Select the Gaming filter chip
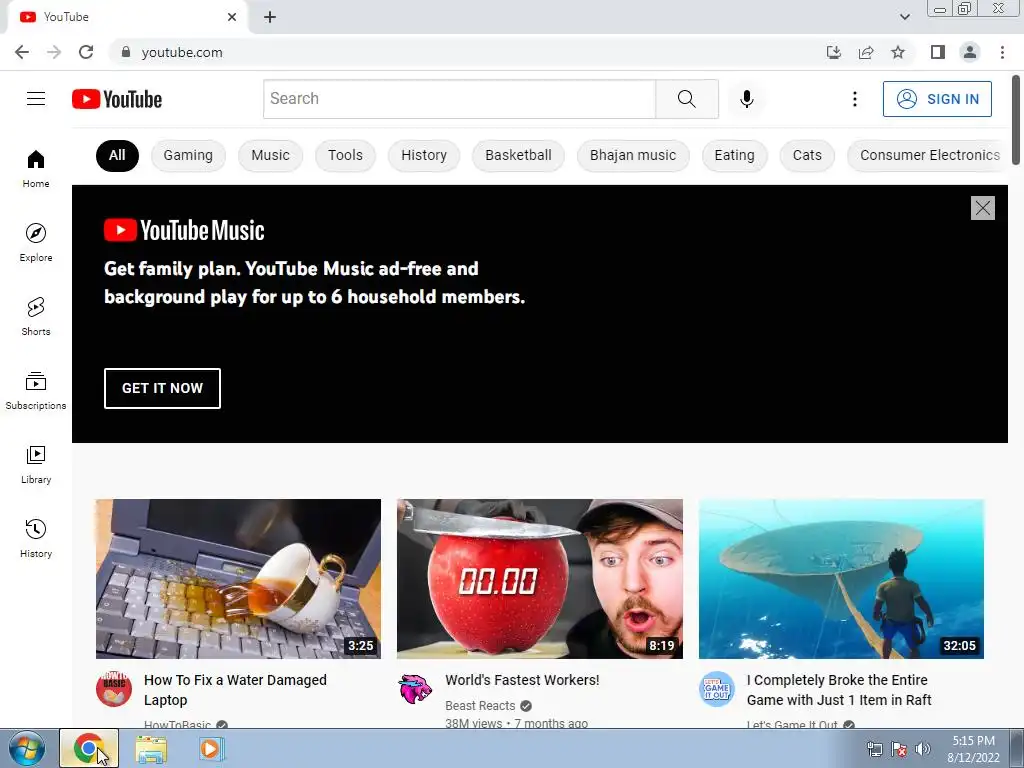Viewport: 1024px width, 768px height. point(188,155)
